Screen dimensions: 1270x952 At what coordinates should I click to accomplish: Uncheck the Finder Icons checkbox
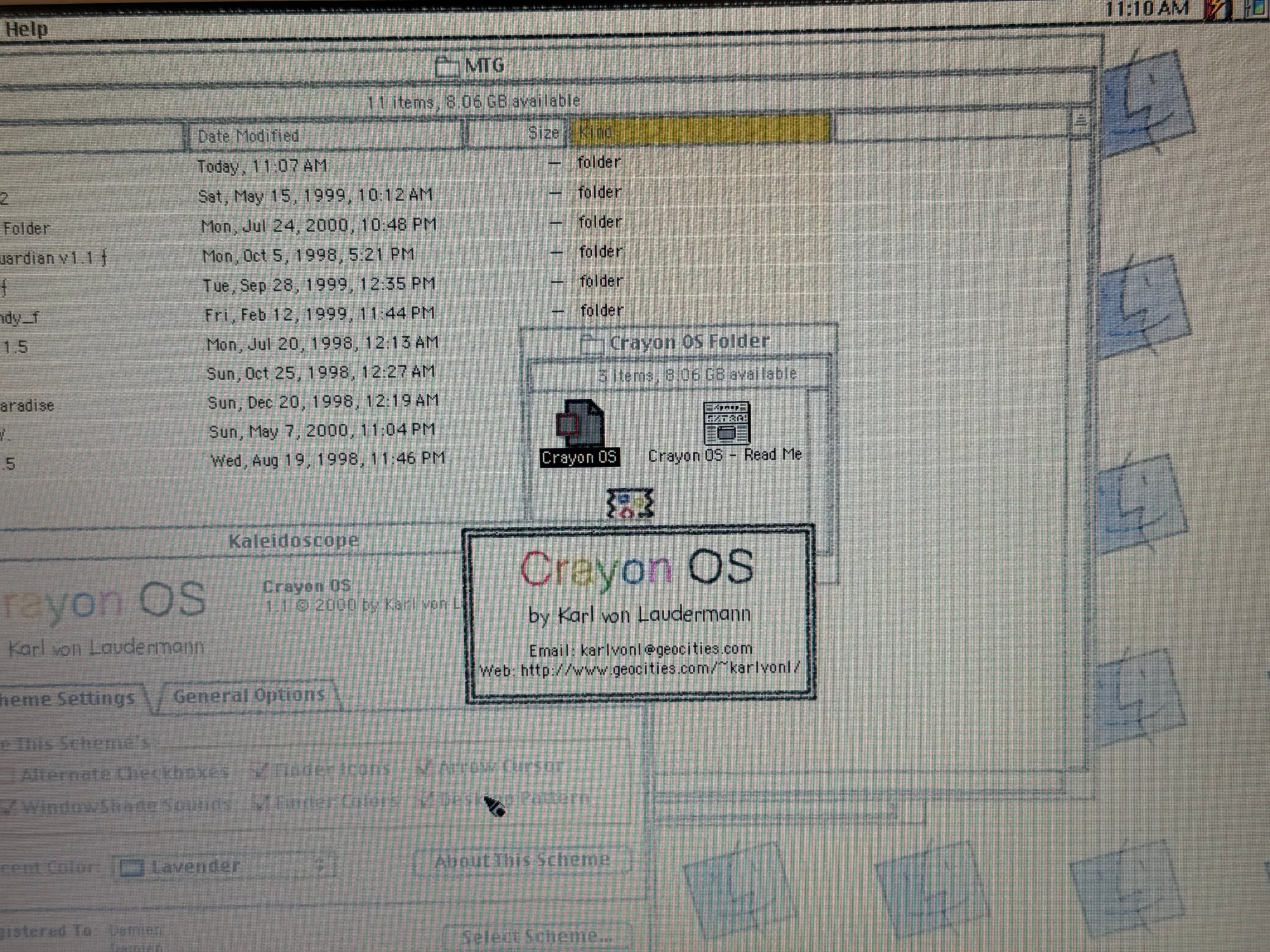click(x=259, y=770)
